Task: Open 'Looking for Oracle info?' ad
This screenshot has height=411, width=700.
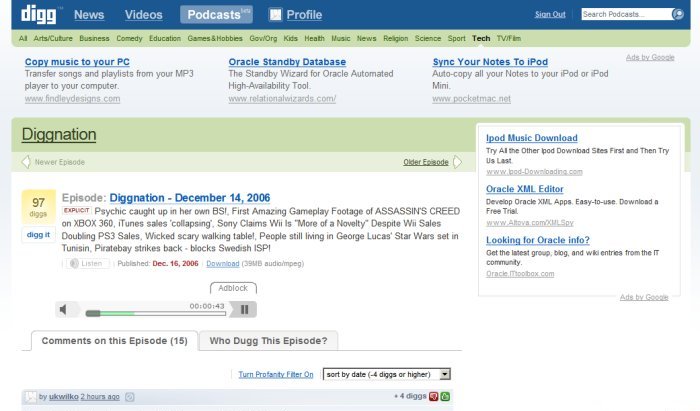Action: [x=538, y=240]
